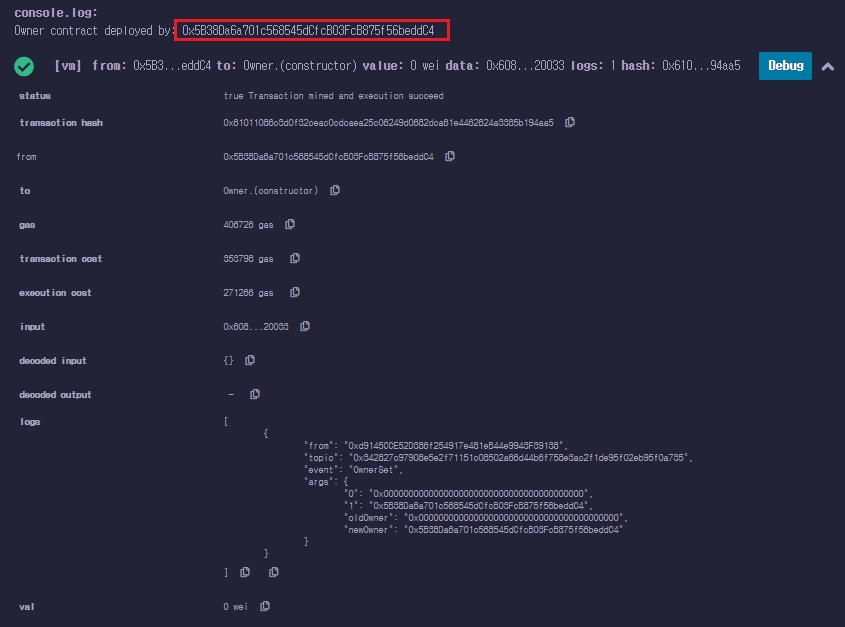Click first copy icon below logs array
Screen dimensions: 845x627
click(247, 572)
